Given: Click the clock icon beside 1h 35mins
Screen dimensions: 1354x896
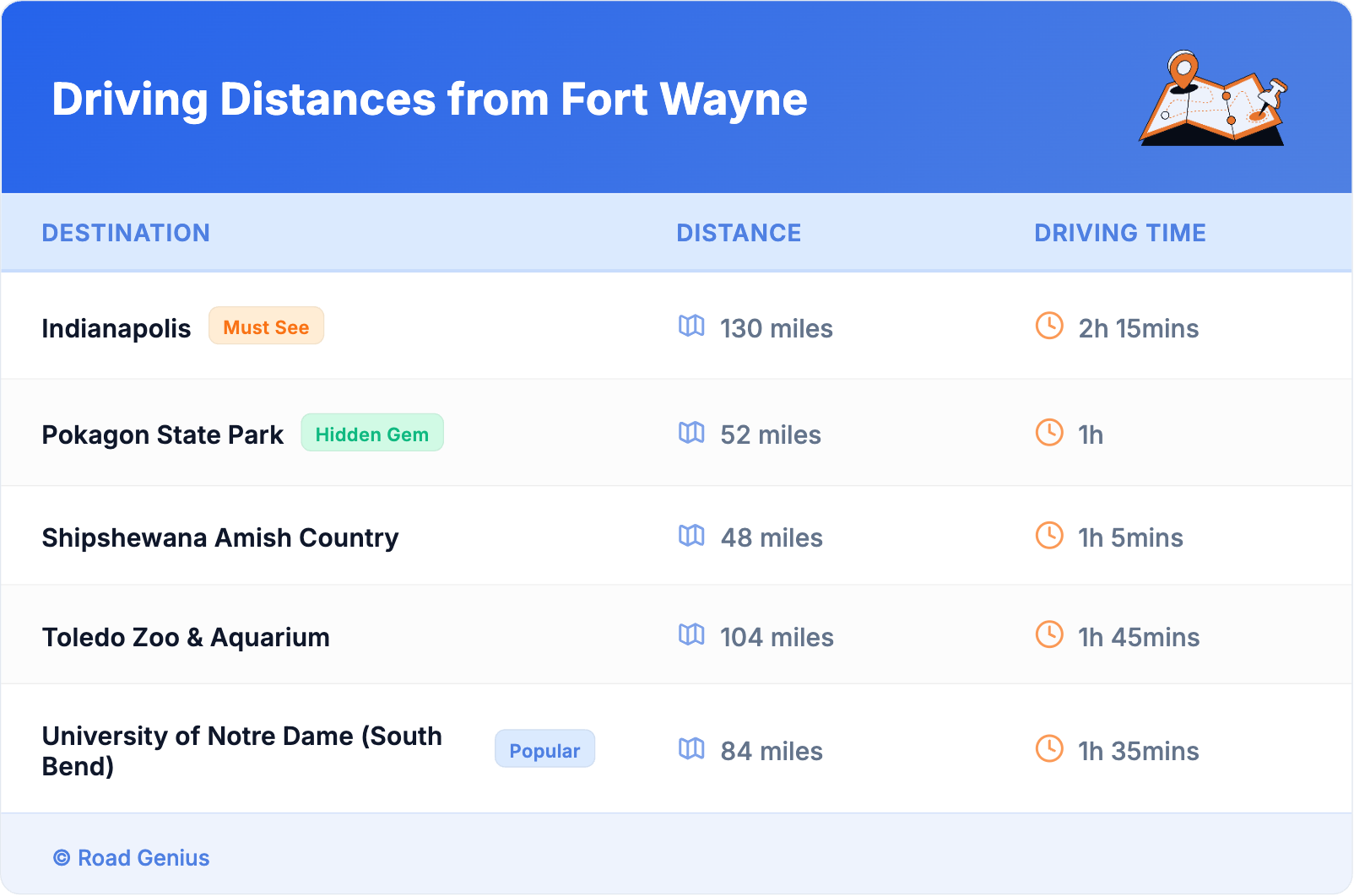Looking at the screenshot, I should point(1049,748).
